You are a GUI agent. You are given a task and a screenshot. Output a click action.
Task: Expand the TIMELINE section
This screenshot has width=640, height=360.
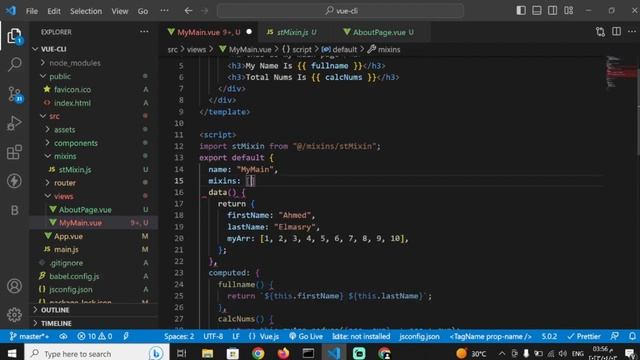(x=56, y=323)
